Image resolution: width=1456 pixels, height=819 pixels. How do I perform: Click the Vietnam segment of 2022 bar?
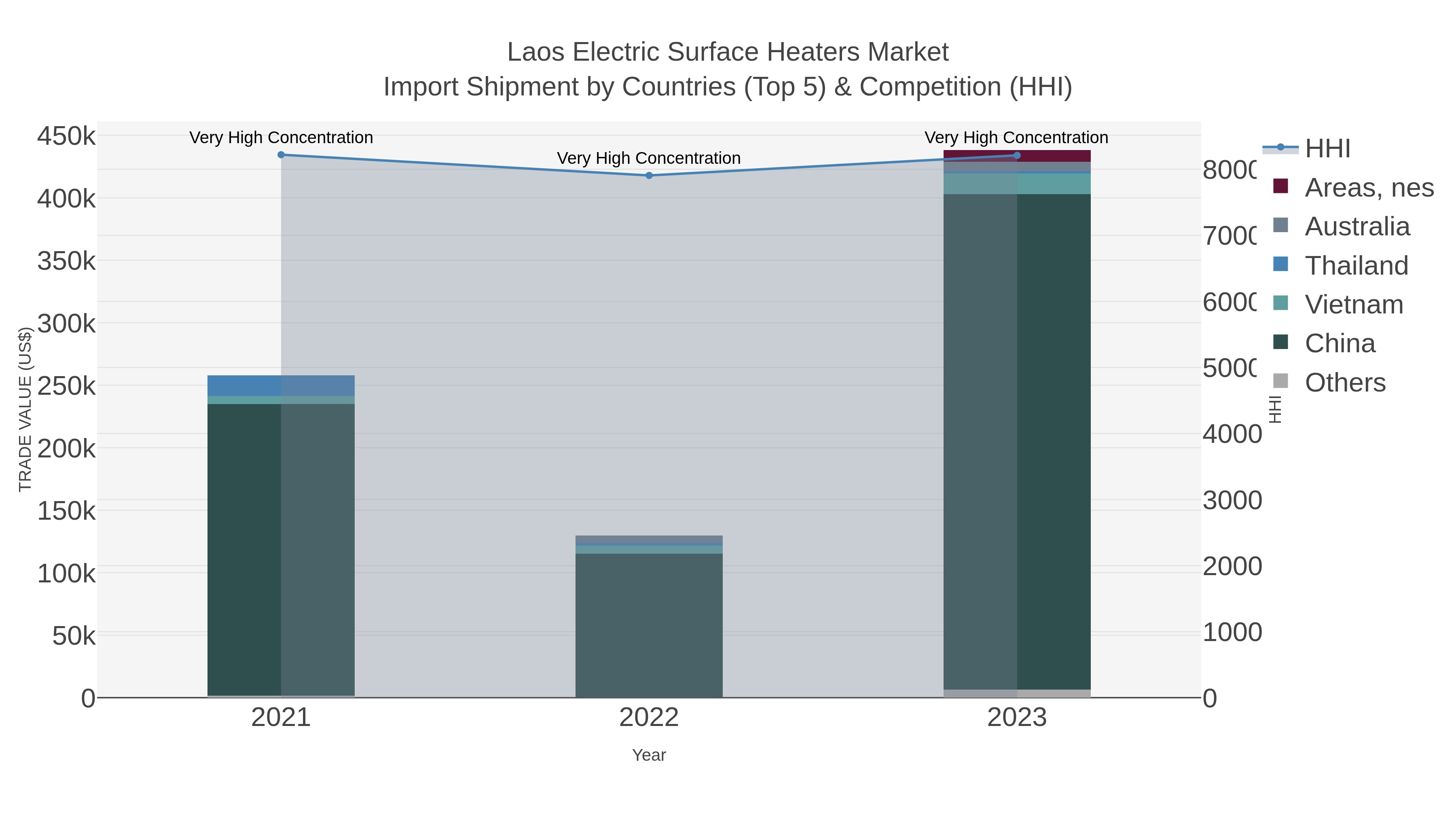[x=649, y=549]
